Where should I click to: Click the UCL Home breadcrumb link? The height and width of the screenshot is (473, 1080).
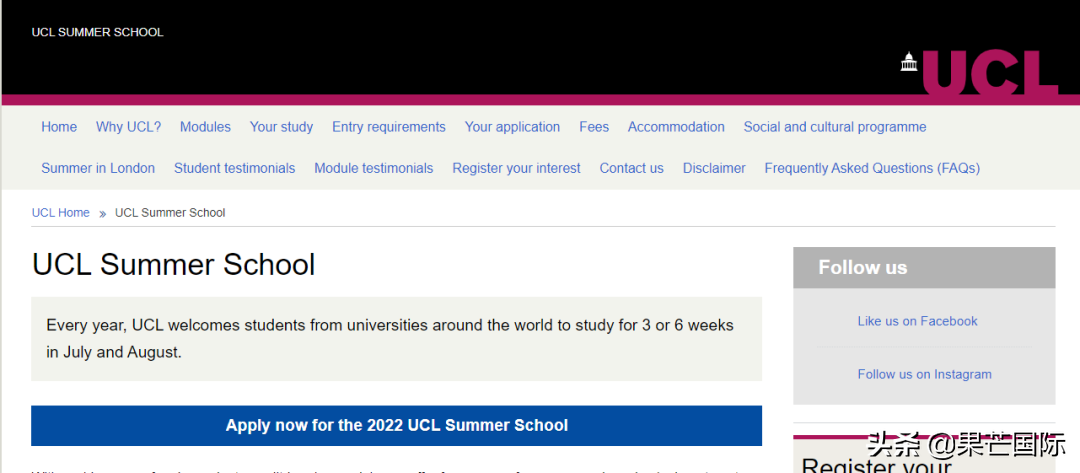click(60, 212)
